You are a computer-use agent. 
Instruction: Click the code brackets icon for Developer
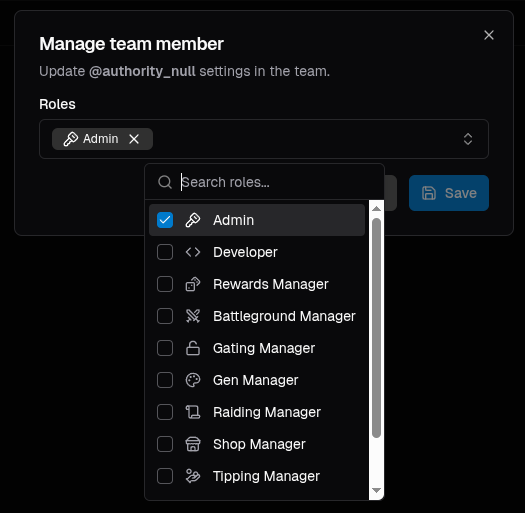193,252
